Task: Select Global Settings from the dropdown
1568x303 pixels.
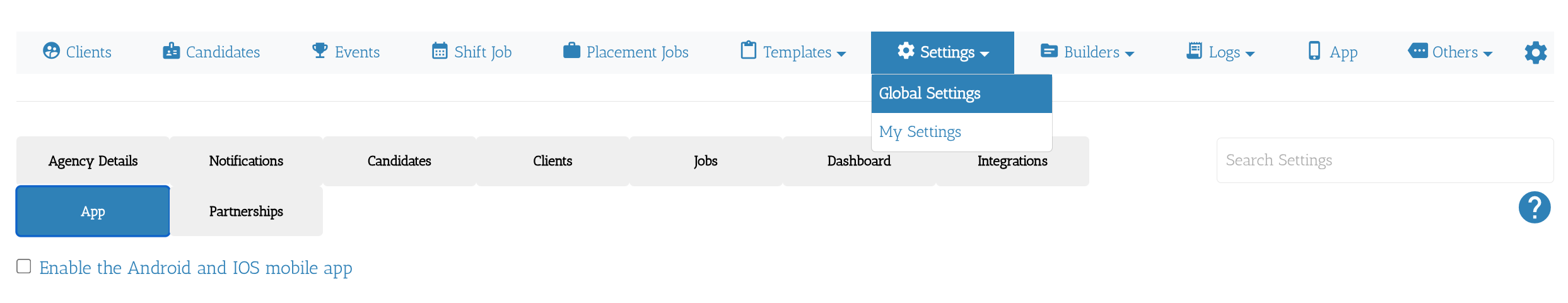Action: click(x=930, y=93)
